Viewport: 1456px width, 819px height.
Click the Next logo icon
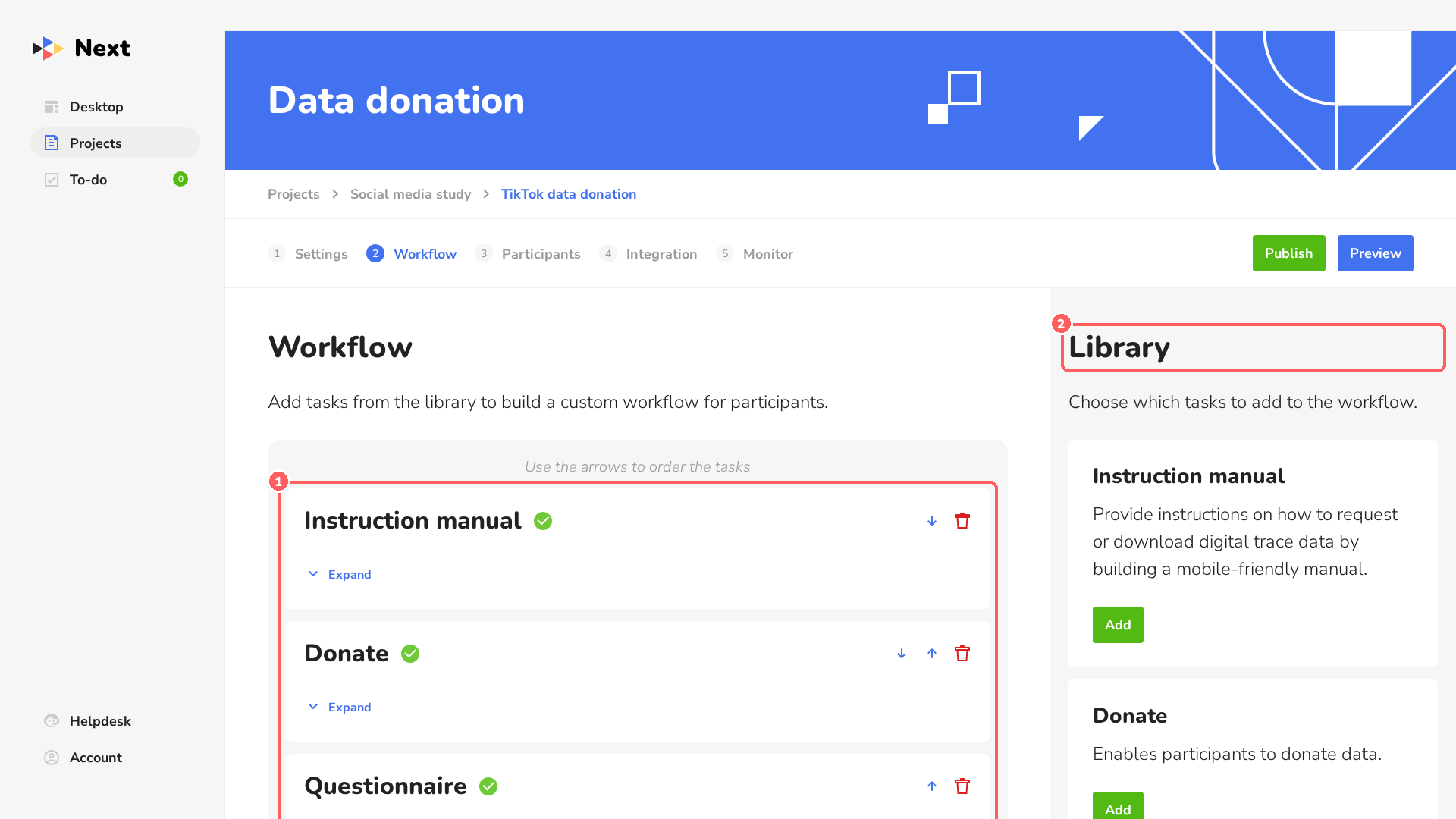tap(48, 49)
